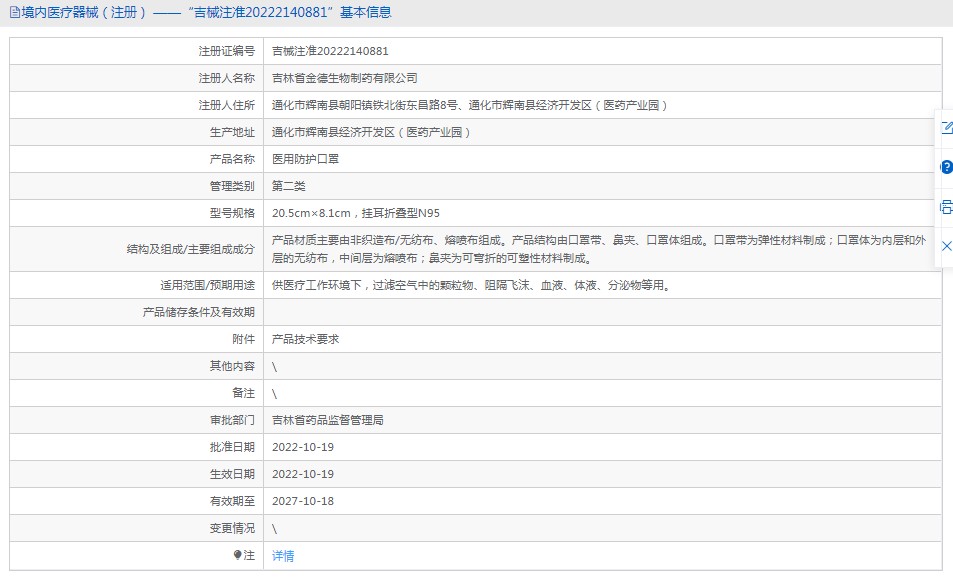This screenshot has width=953, height=578.
Task: Click the 审批部门 label
Action: pos(232,420)
